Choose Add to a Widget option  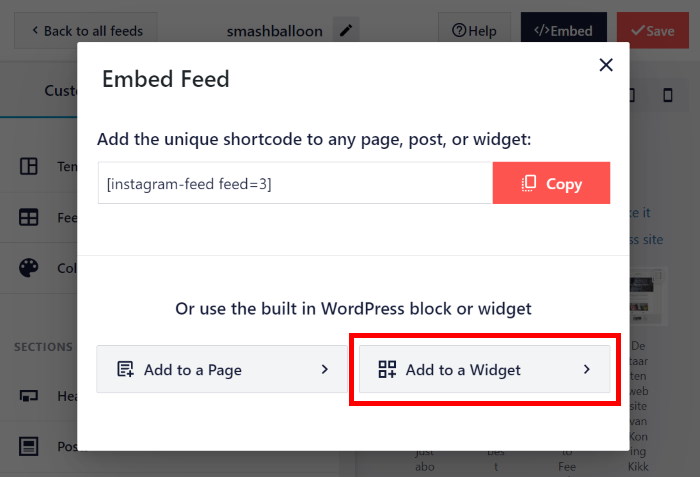484,370
